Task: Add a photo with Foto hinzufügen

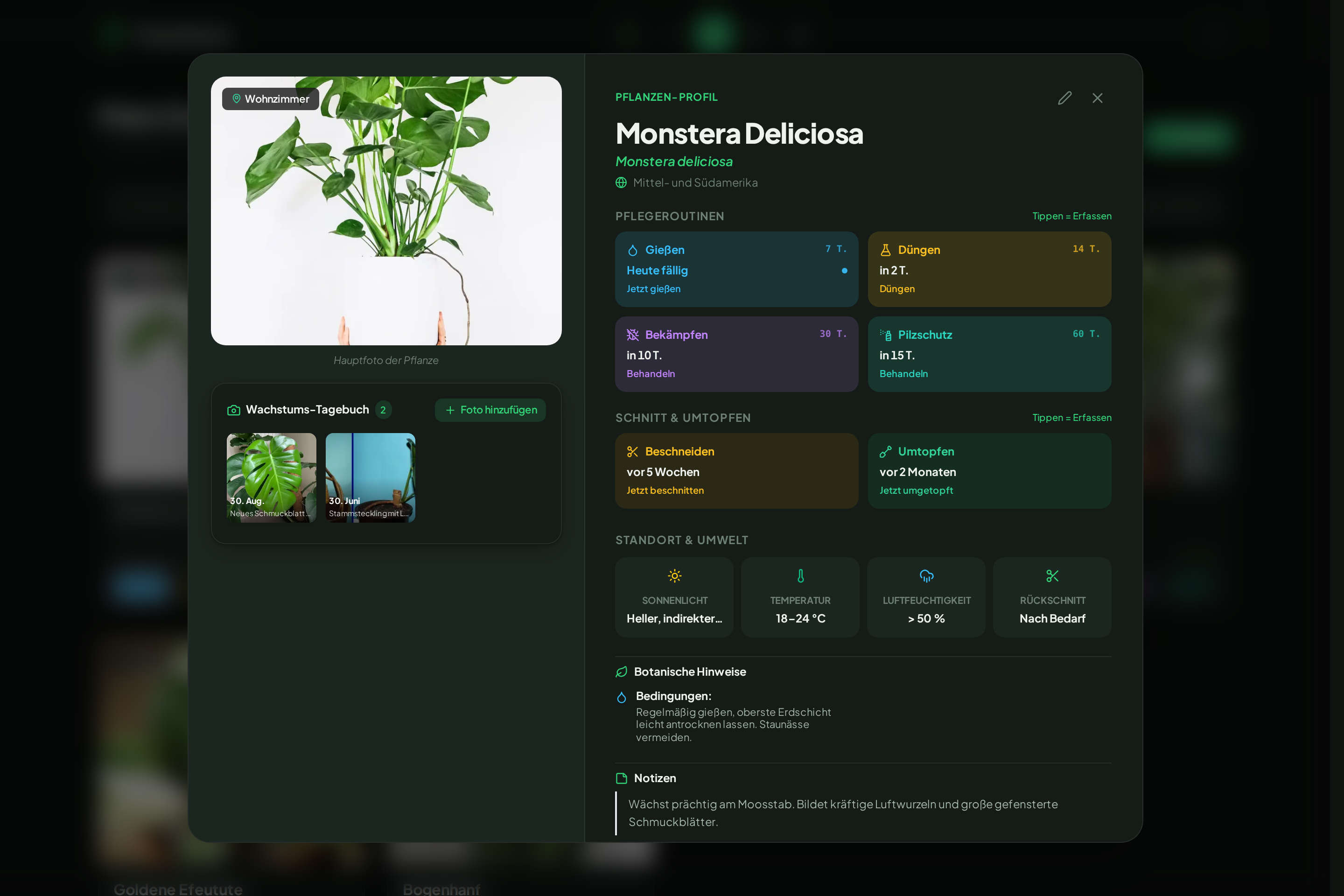Action: point(490,410)
